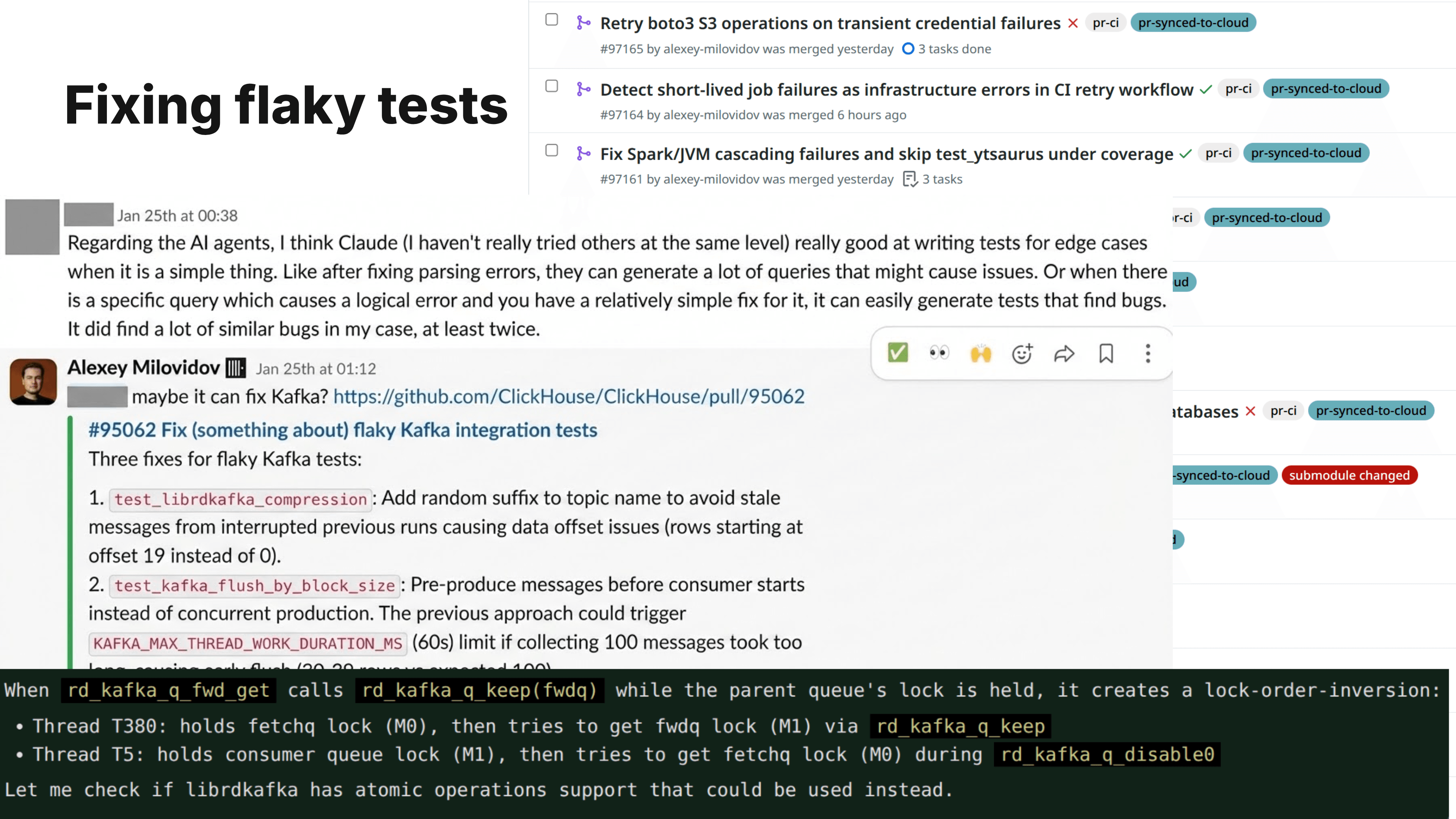Click the merged pull request icon on PR #97165
The width and height of the screenshot is (1456, 819).
583,23
